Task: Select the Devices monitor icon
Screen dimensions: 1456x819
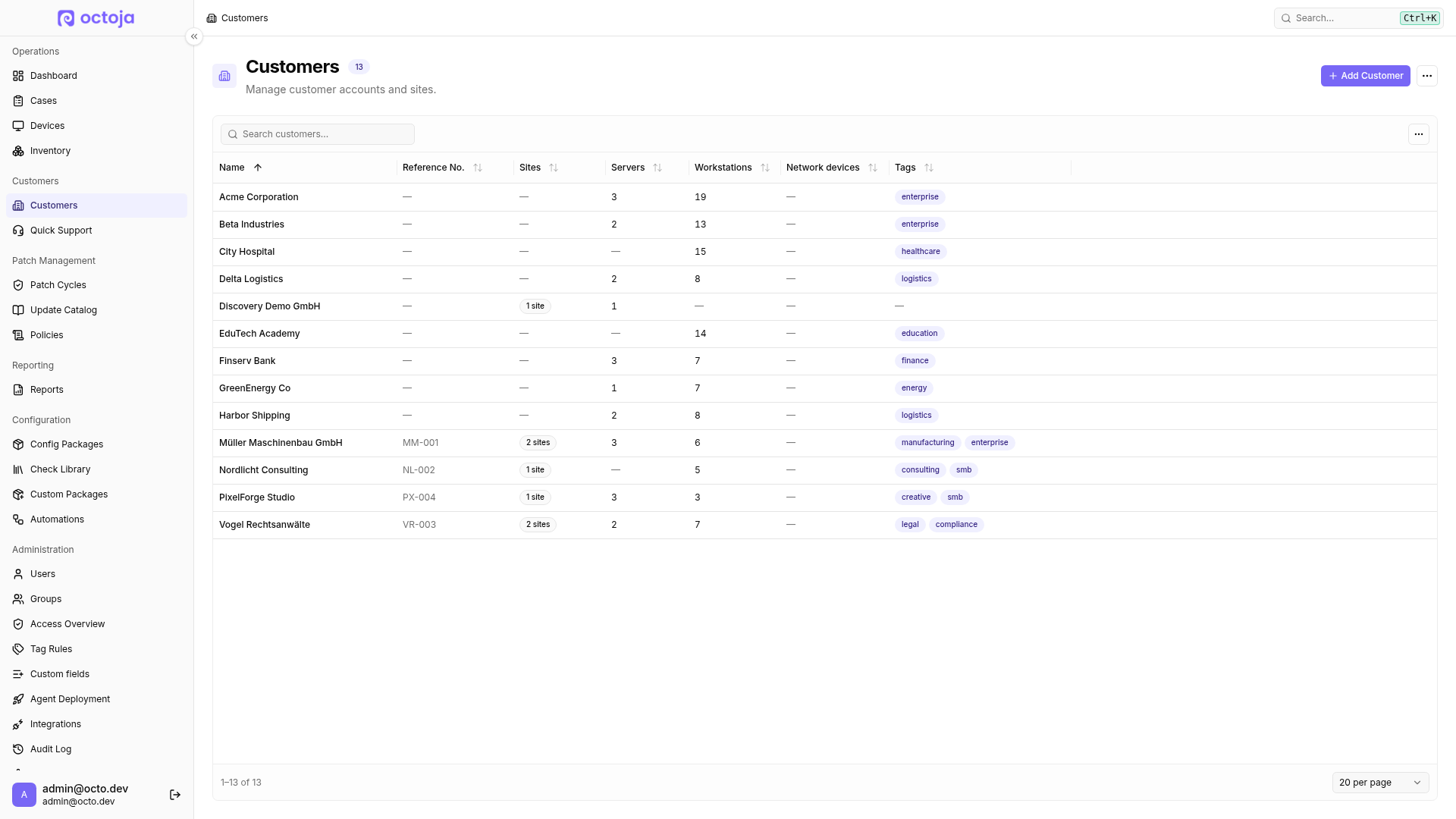Action: click(18, 126)
